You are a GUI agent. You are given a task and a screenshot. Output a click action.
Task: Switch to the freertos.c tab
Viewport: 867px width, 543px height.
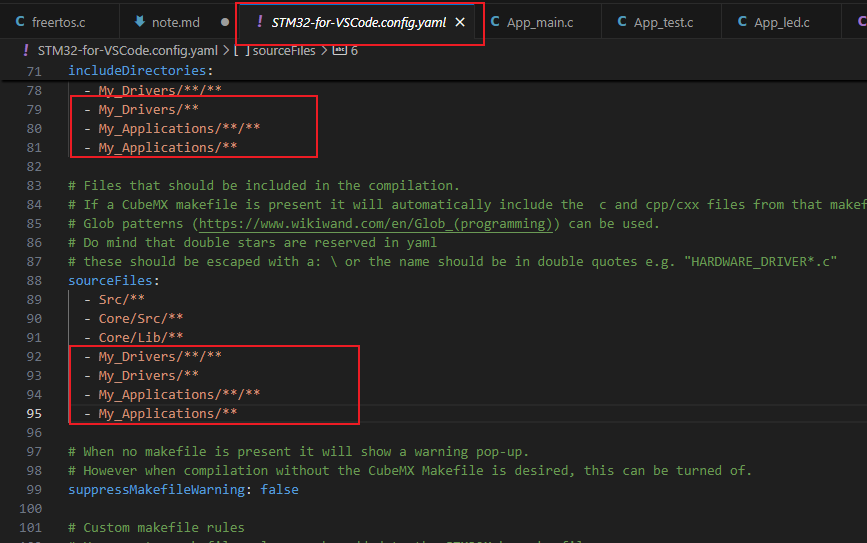[x=58, y=22]
